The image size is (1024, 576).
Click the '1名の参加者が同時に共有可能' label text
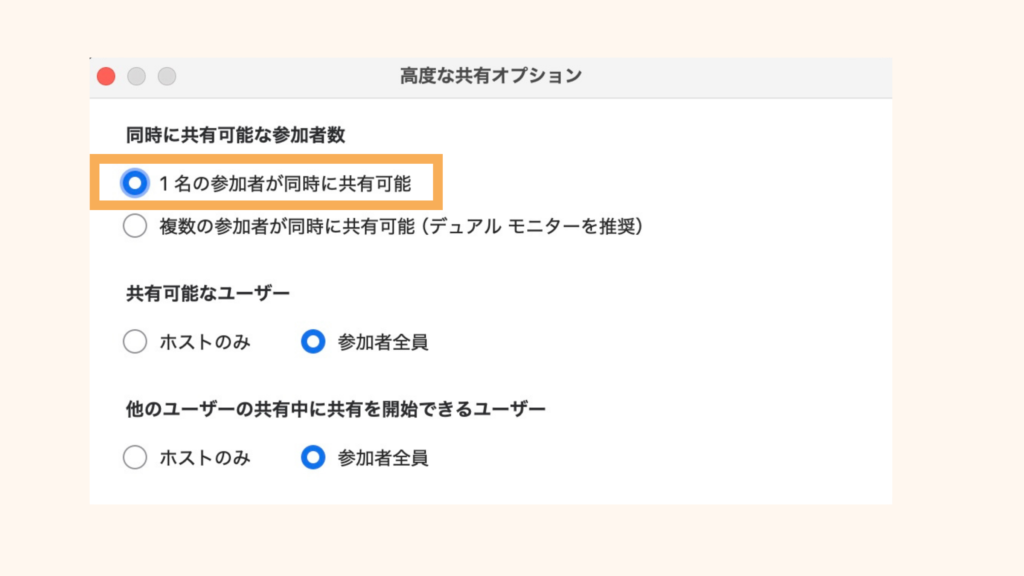pyautogui.click(x=284, y=183)
